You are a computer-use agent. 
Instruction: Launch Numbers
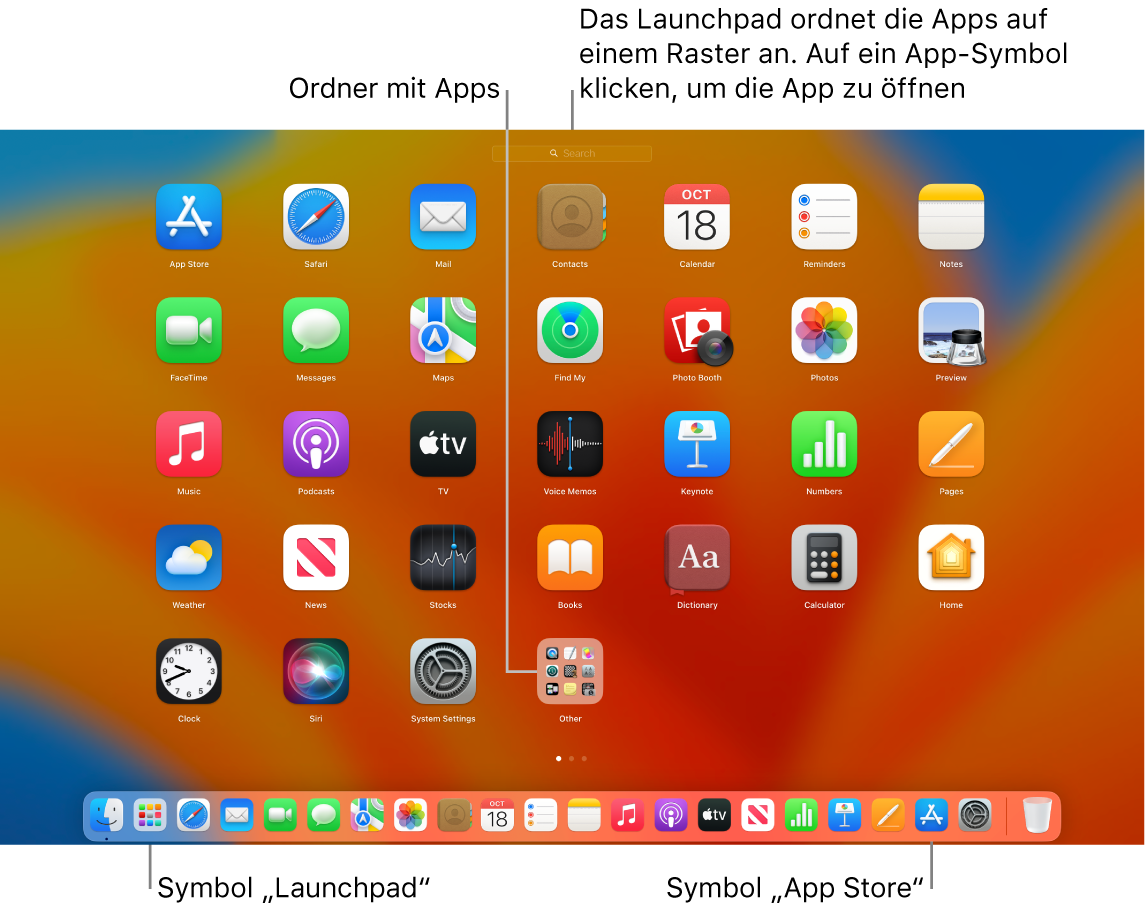coord(824,444)
